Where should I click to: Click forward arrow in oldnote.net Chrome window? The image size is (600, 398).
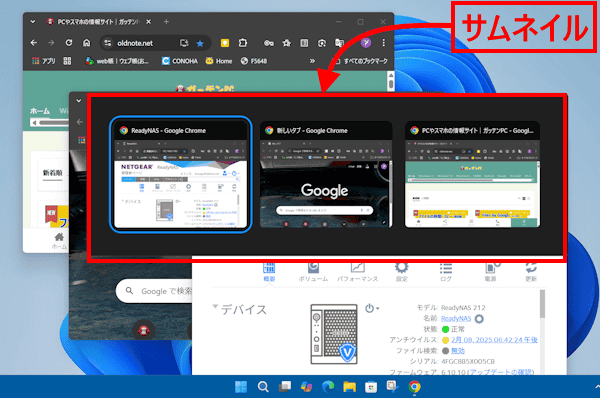click(51, 43)
